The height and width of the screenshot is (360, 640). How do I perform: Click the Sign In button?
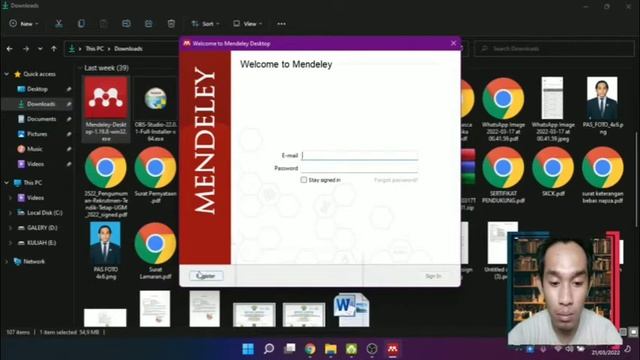point(433,276)
